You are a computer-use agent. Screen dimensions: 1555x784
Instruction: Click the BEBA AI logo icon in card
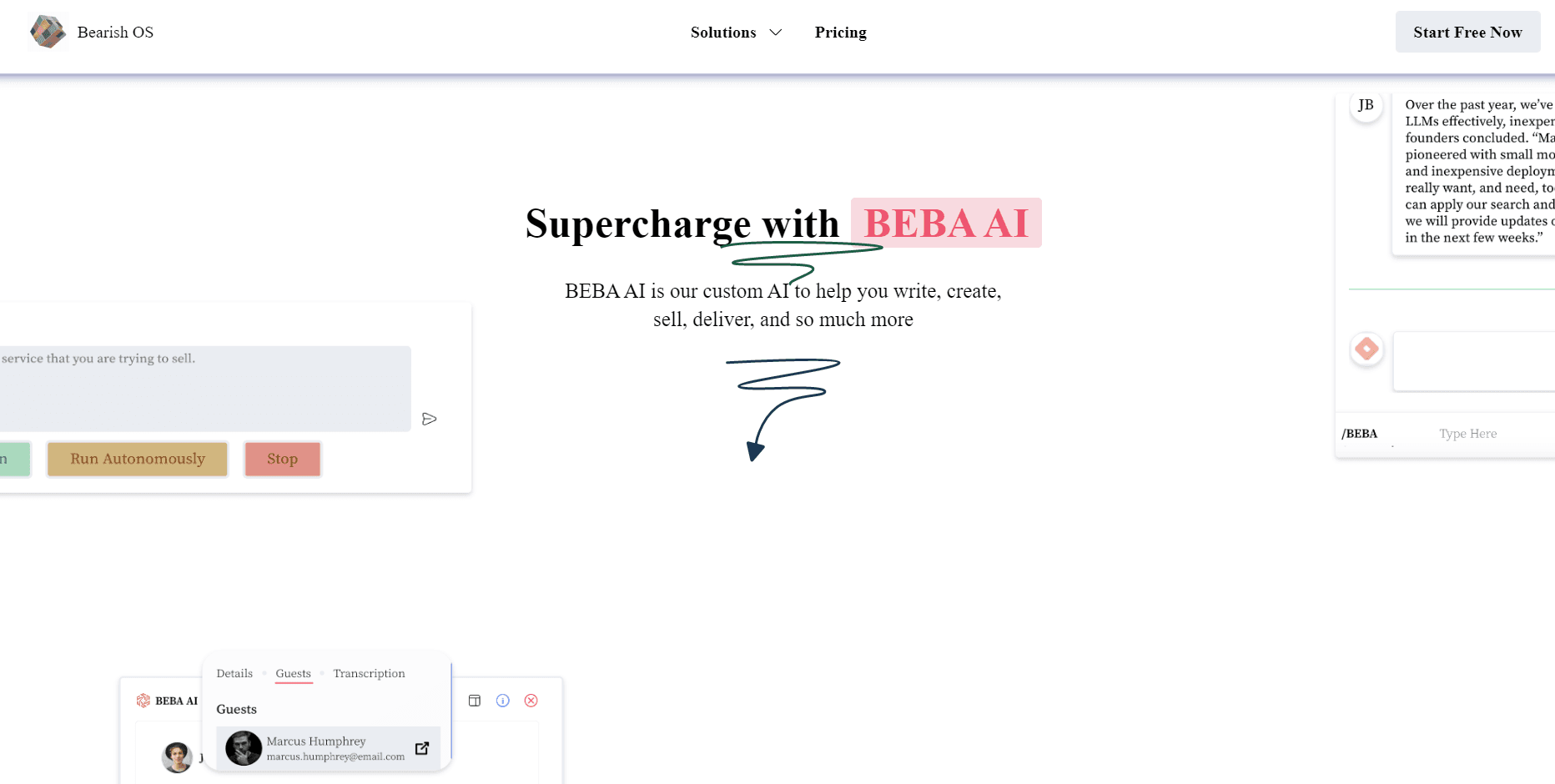[143, 701]
